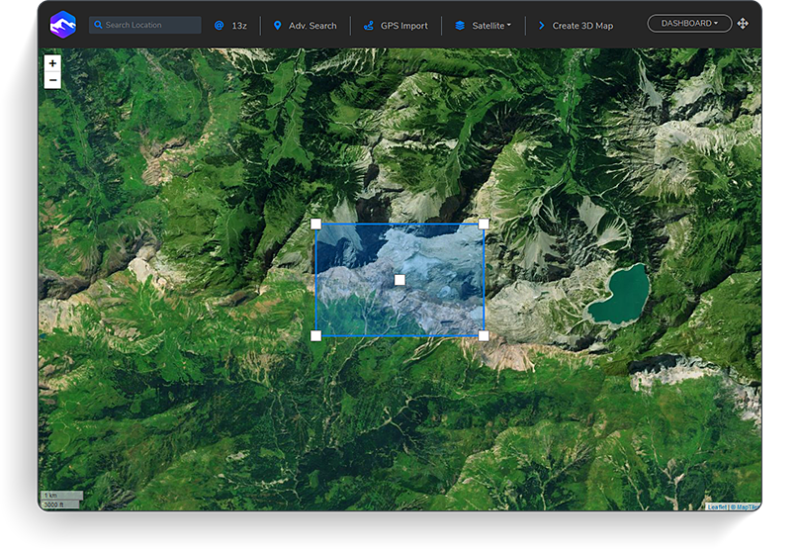Screen dimensions: 800x549
Task: Click the map pin icon
Action: [x=277, y=26]
